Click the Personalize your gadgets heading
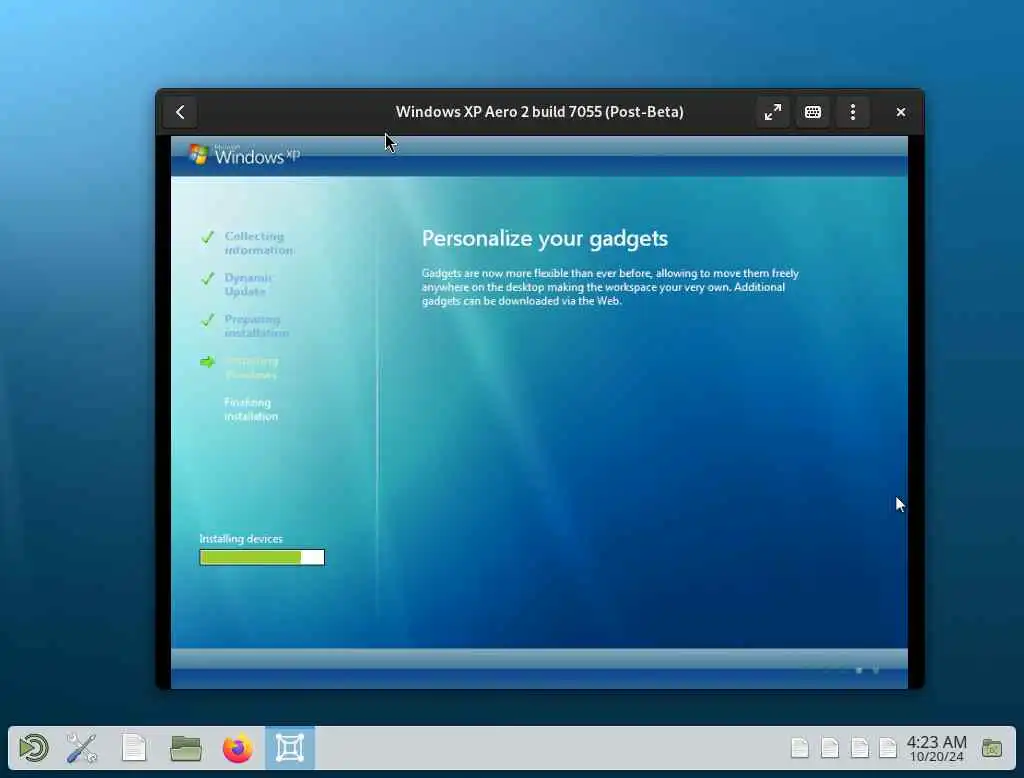The width and height of the screenshot is (1024, 778). tap(545, 238)
